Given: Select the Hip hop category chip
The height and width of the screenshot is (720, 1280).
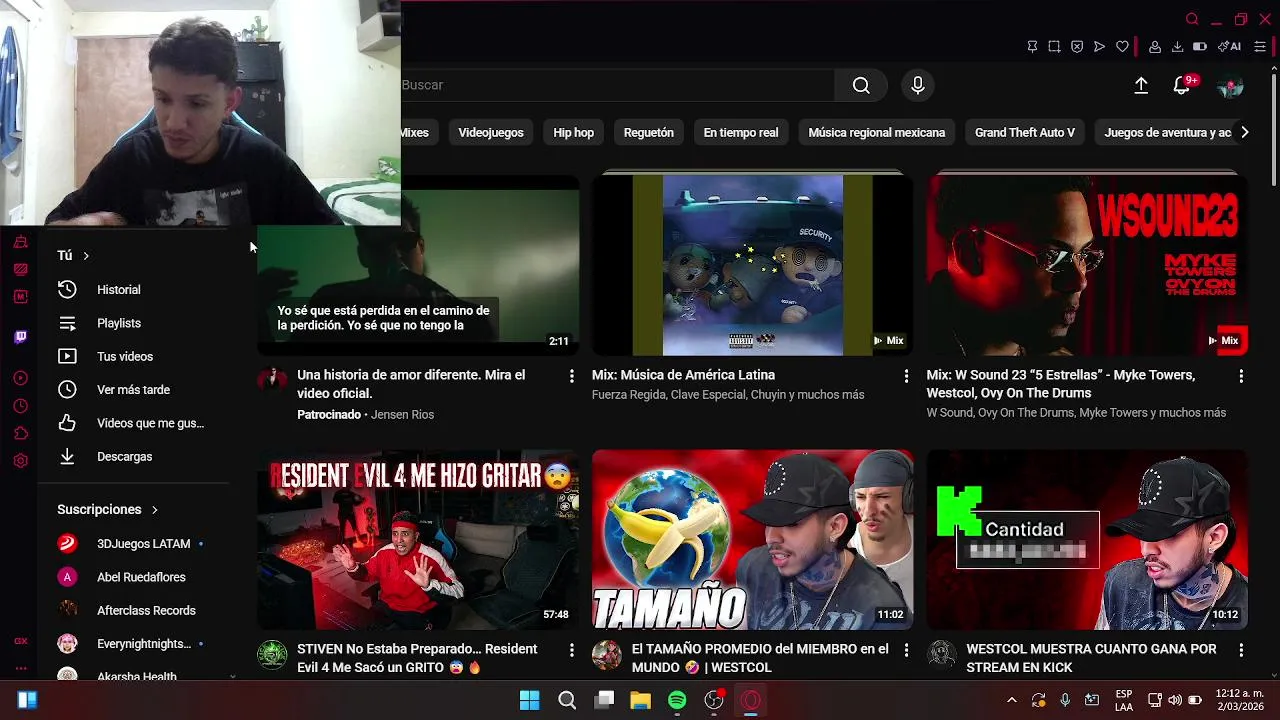Looking at the screenshot, I should (x=573, y=132).
